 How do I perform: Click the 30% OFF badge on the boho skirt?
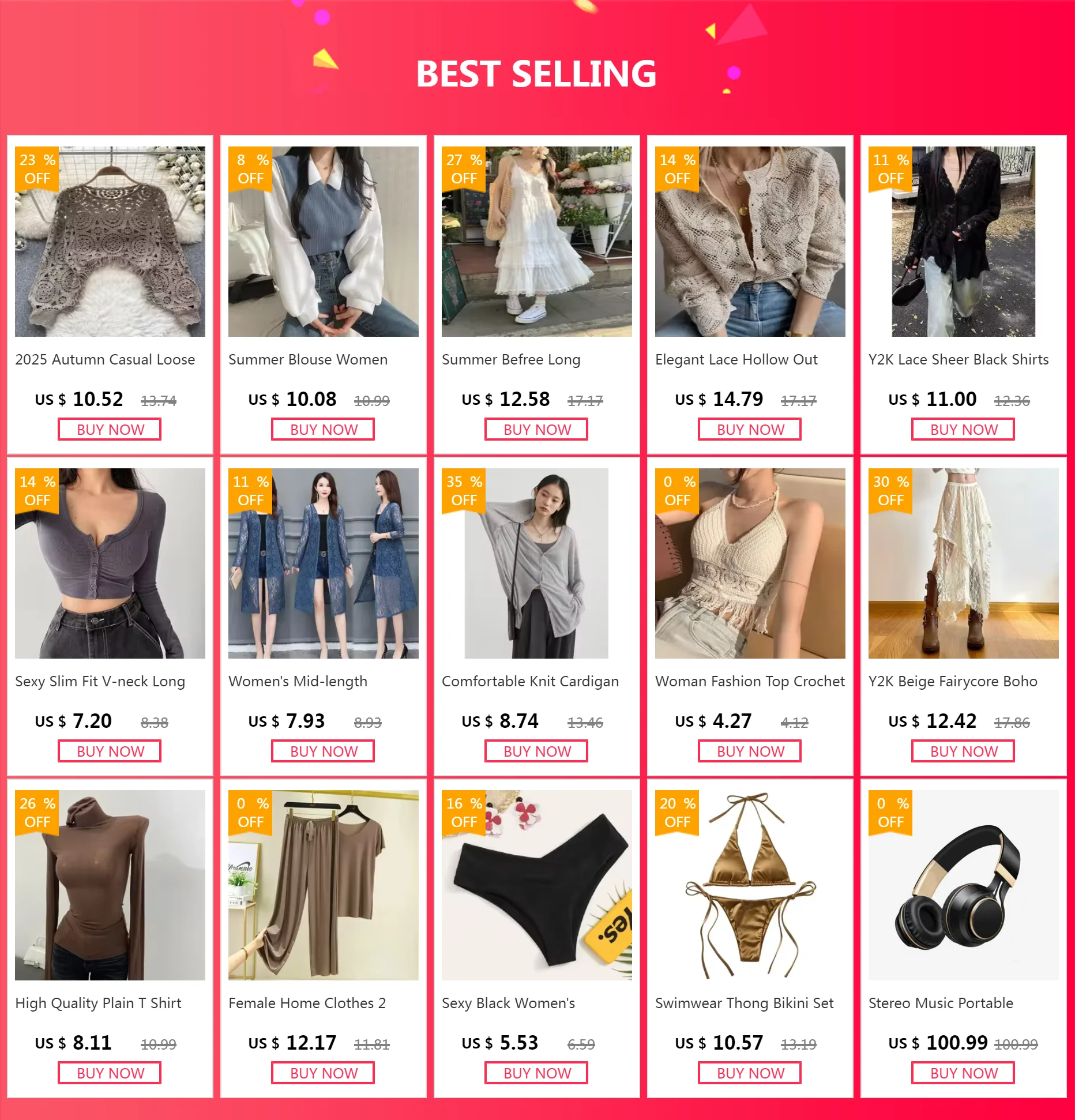pyautogui.click(x=890, y=491)
